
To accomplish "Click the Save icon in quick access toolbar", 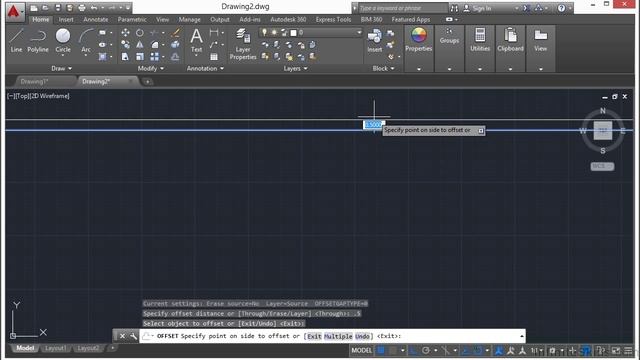I will click(58, 8).
